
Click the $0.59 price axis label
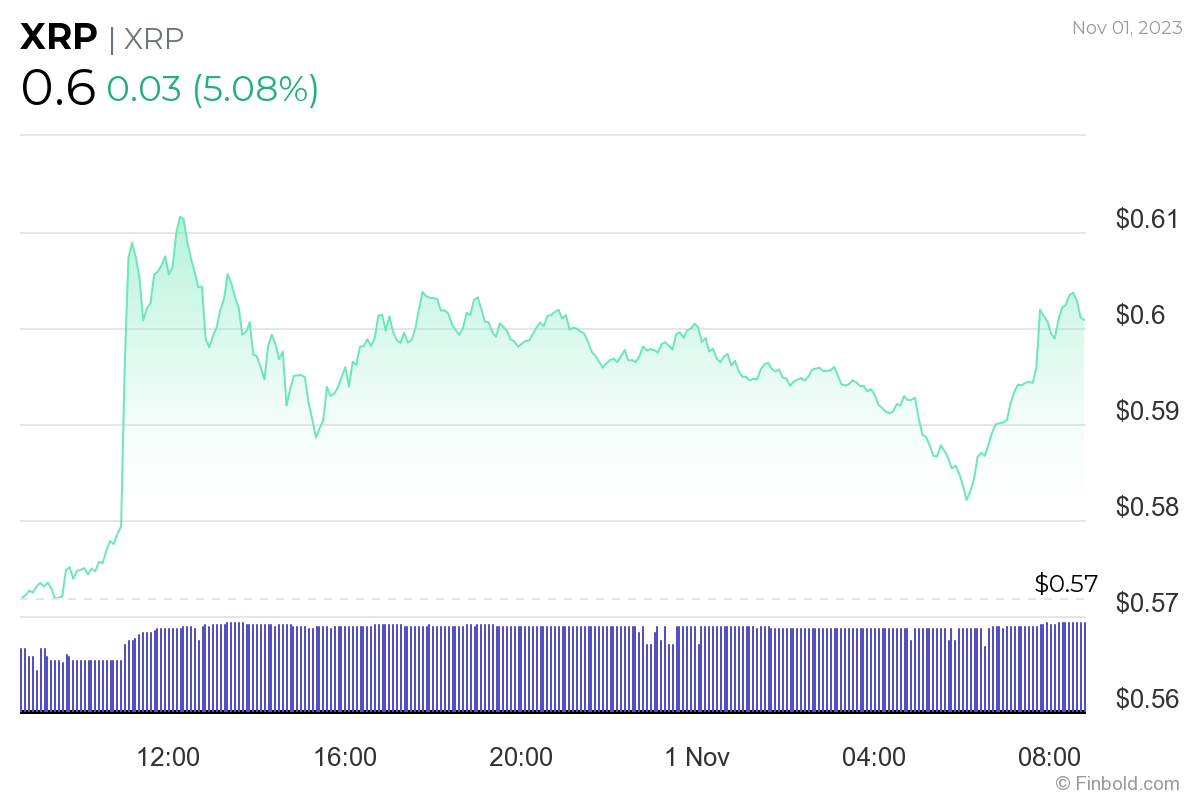(x=1145, y=411)
